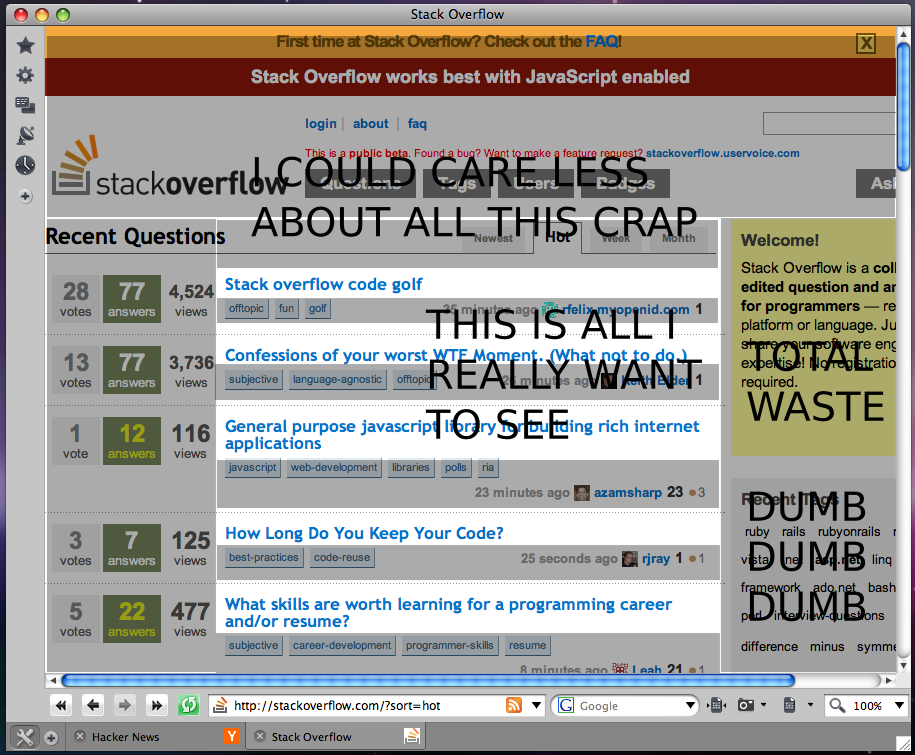The image size is (915, 755).
Task: Click the 'golf' tag
Action: 318,309
